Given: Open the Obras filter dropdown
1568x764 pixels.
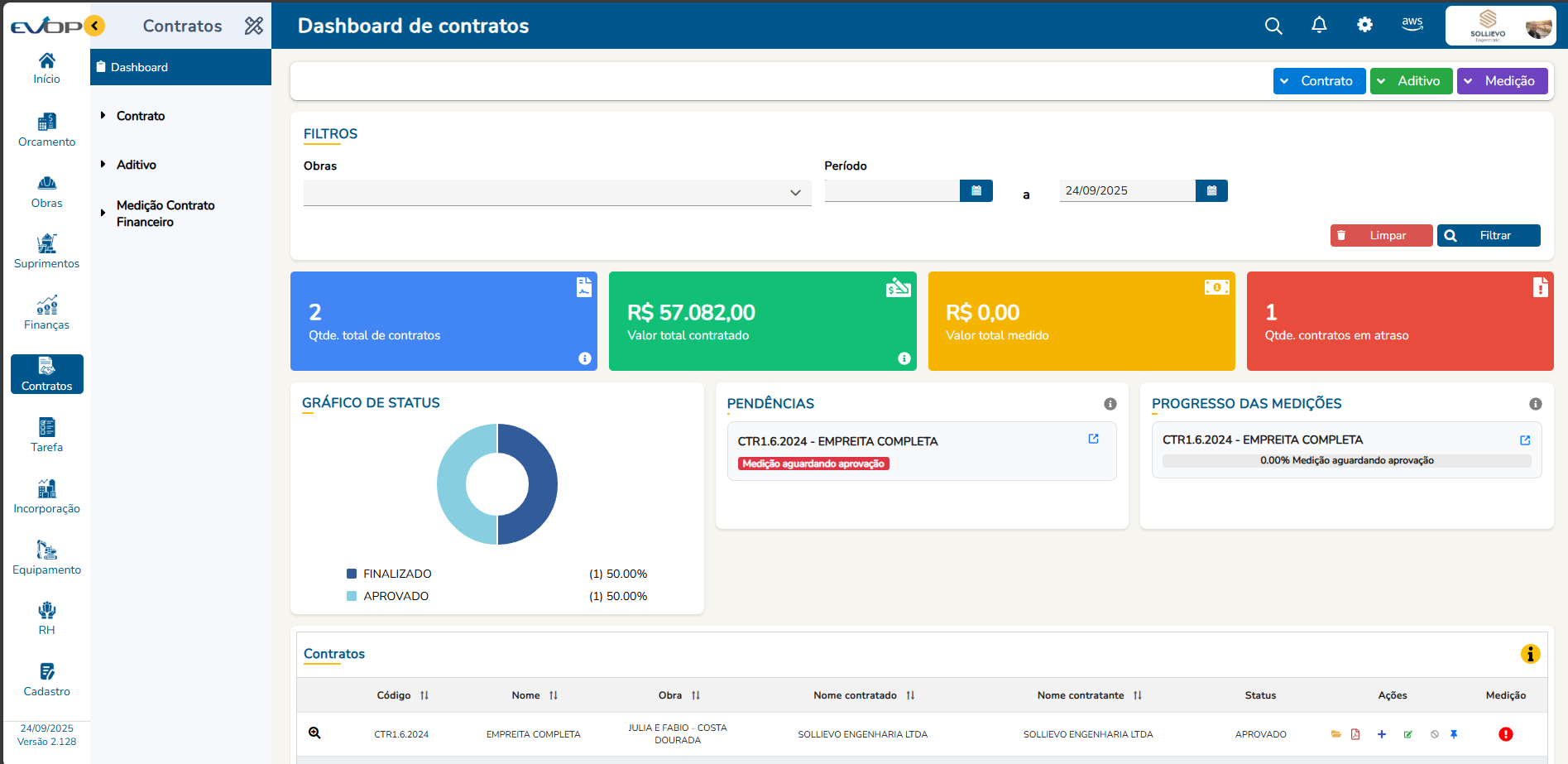Looking at the screenshot, I should point(557,192).
